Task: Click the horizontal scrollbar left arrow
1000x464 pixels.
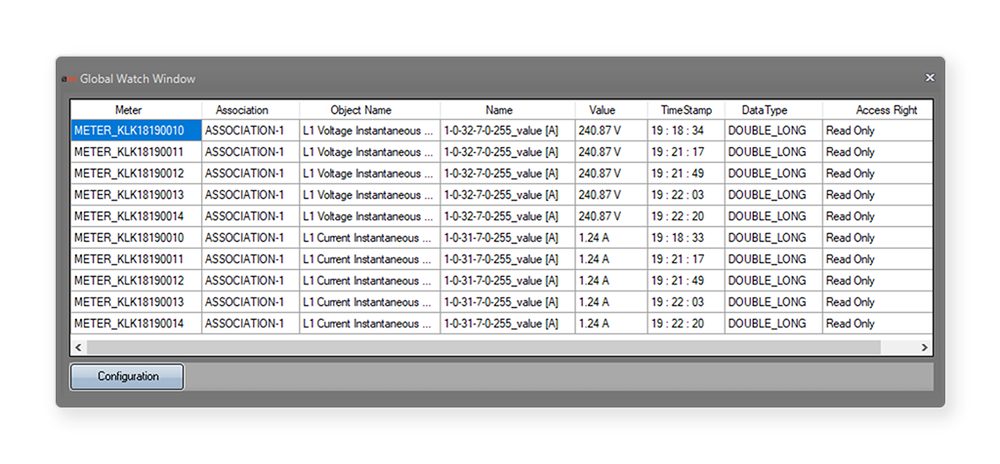Action: tap(77, 348)
